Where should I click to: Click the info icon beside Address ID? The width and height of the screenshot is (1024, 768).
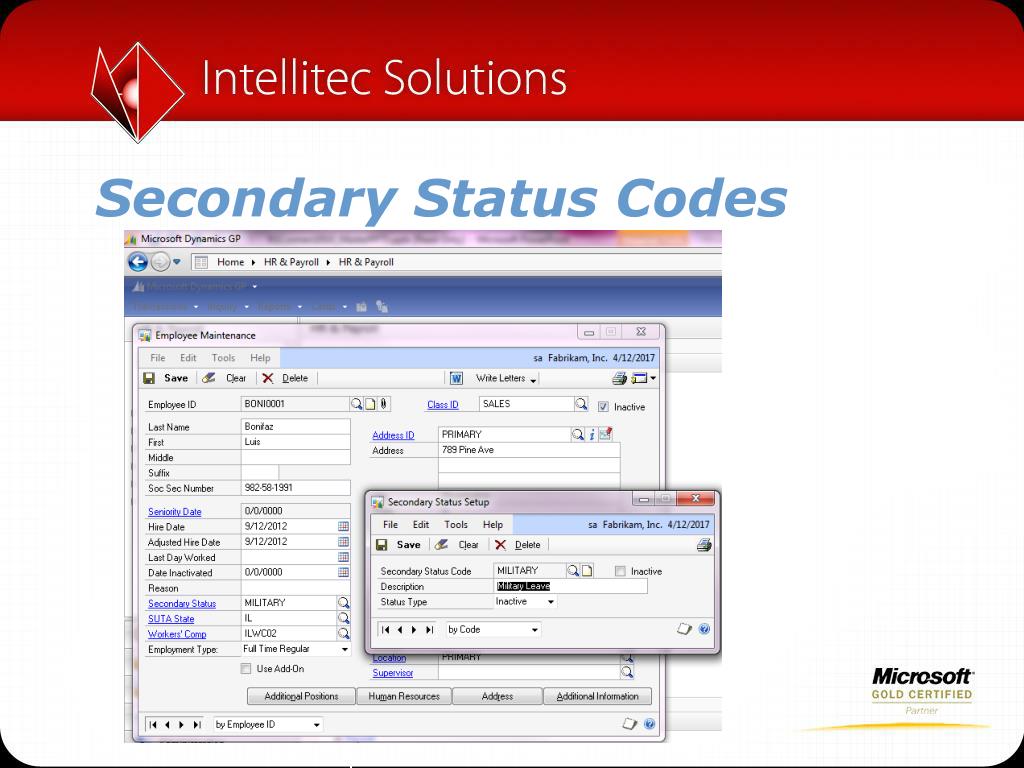(x=591, y=434)
